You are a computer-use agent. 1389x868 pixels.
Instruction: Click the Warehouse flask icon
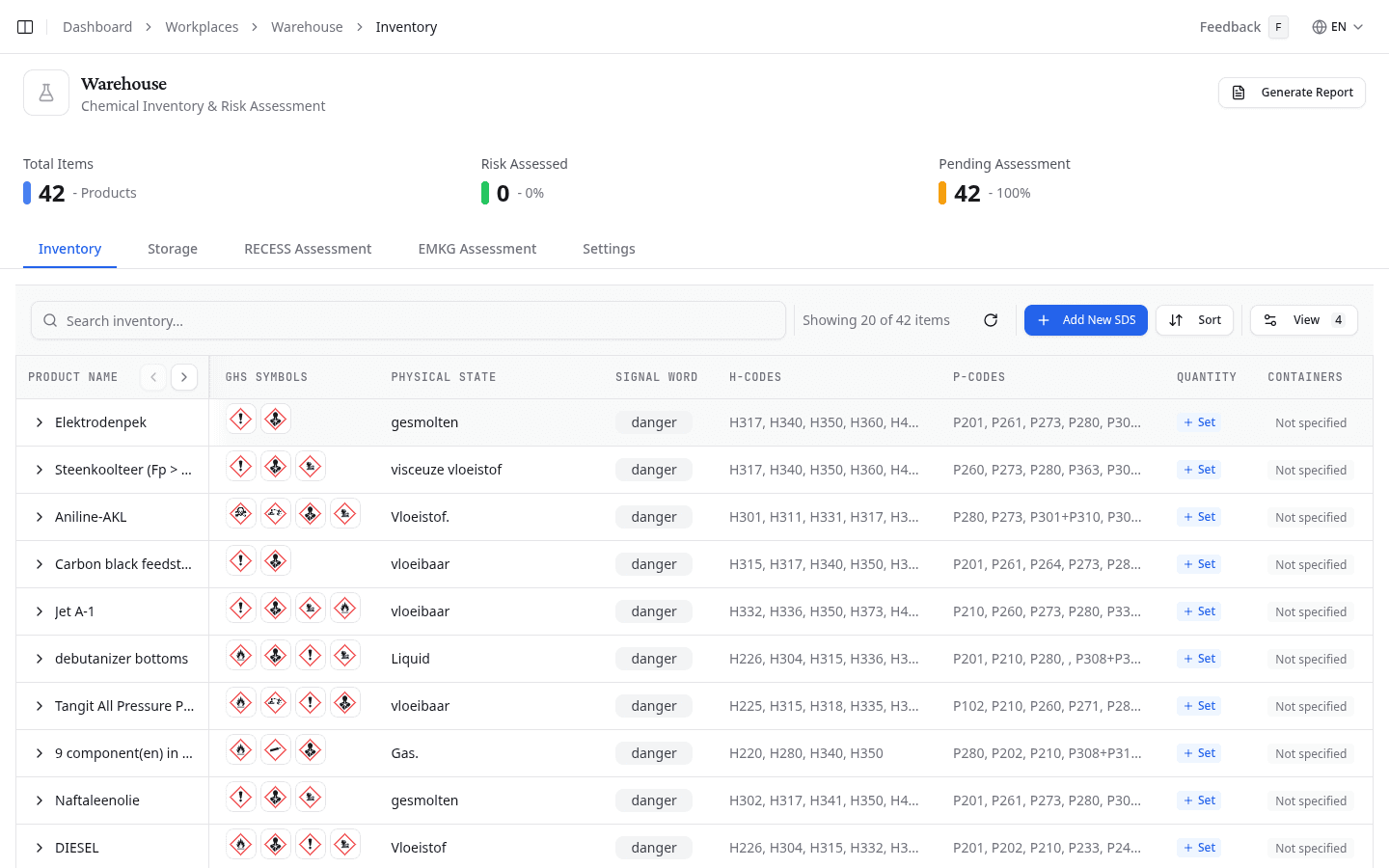[46, 93]
